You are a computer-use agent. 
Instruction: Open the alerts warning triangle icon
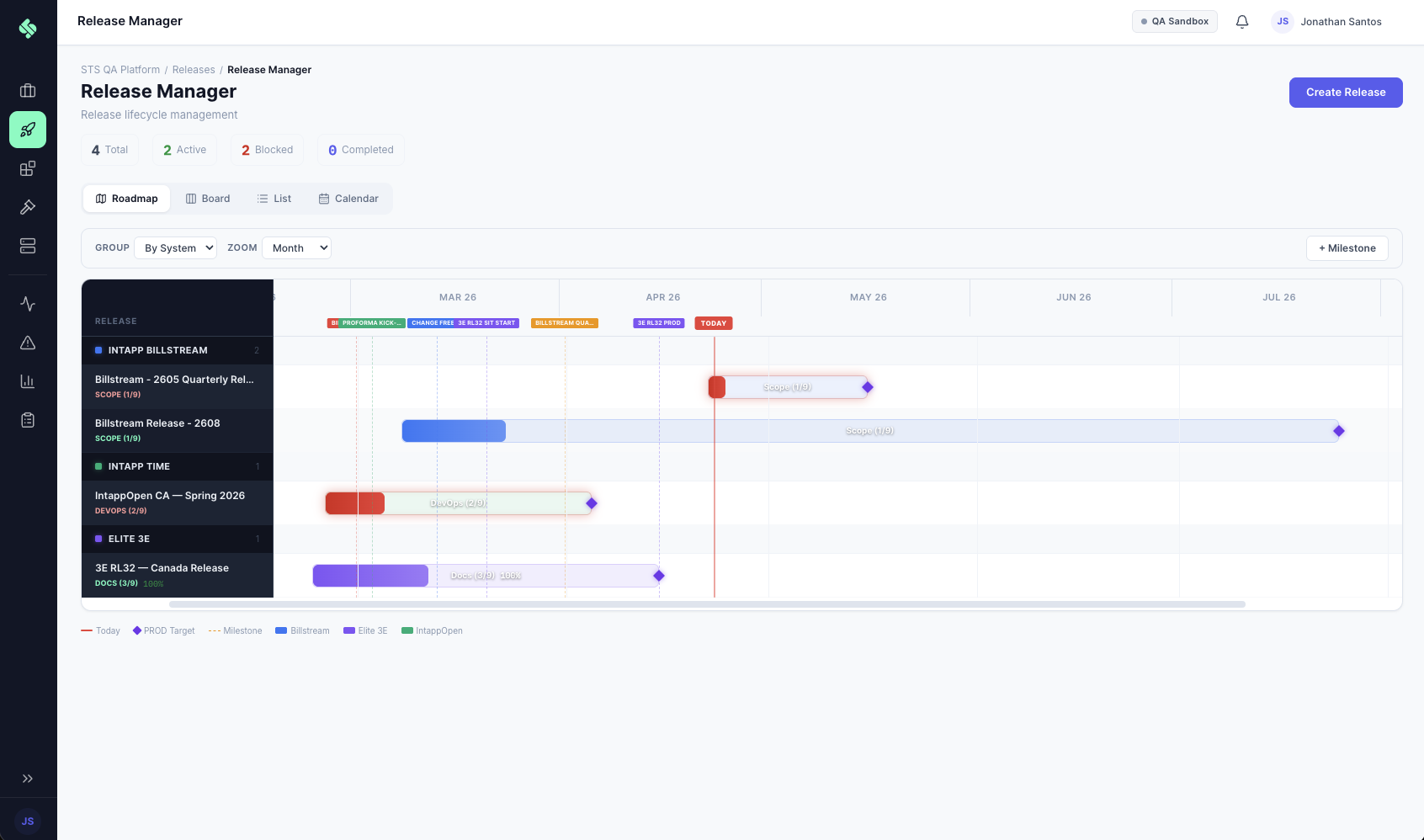28,343
